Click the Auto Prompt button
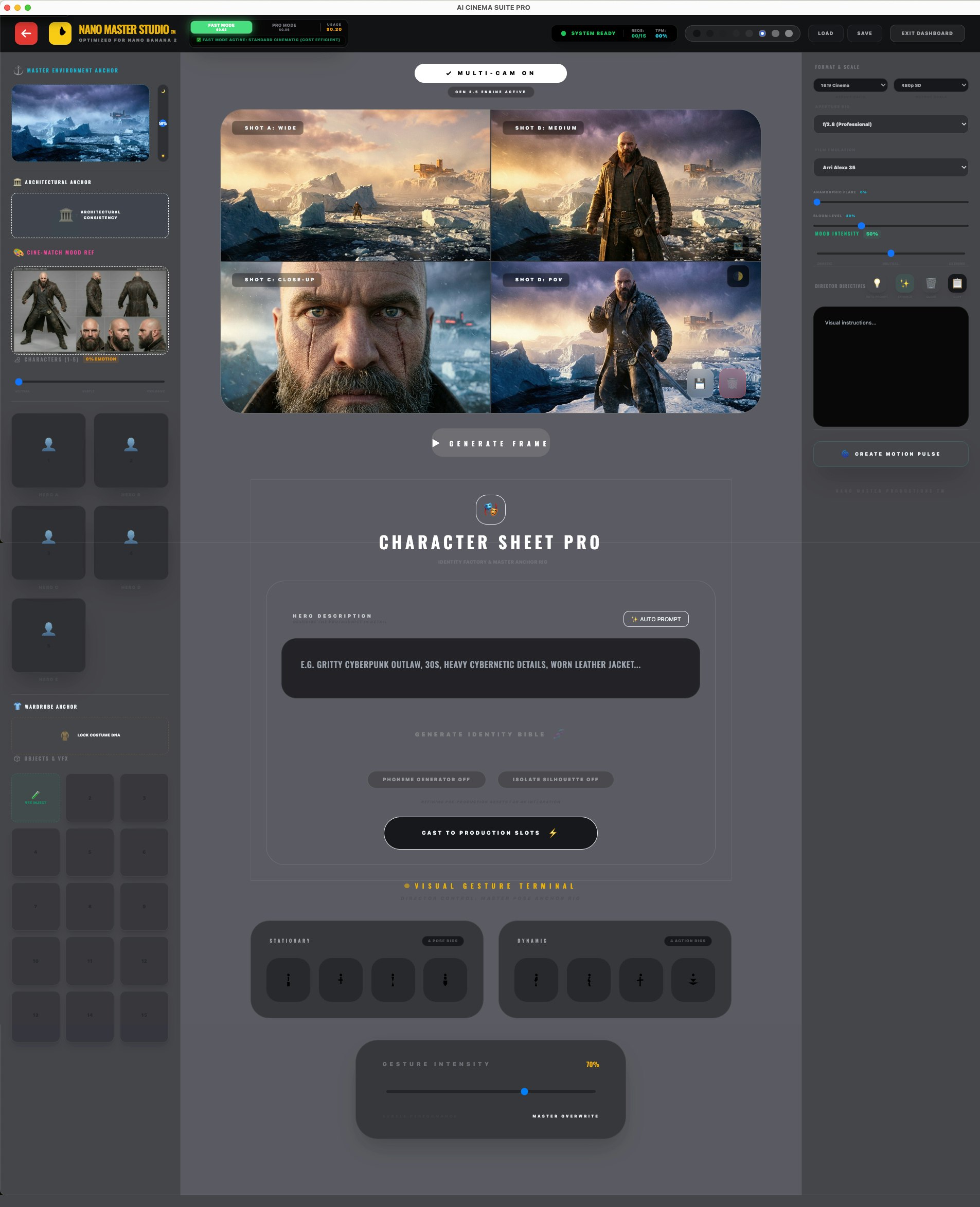Screen dimensions: 980x1207 (656, 619)
